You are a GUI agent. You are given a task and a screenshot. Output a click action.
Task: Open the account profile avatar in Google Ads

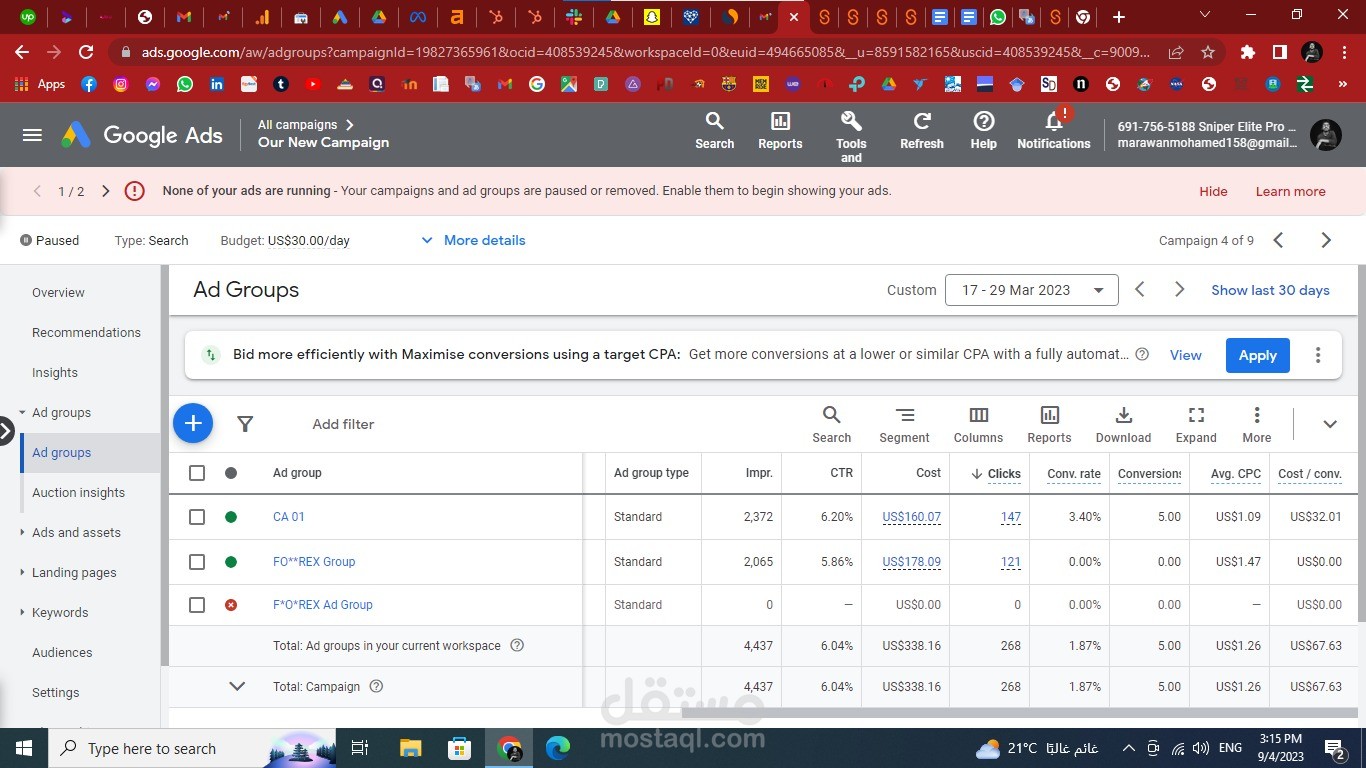pyautogui.click(x=1326, y=135)
